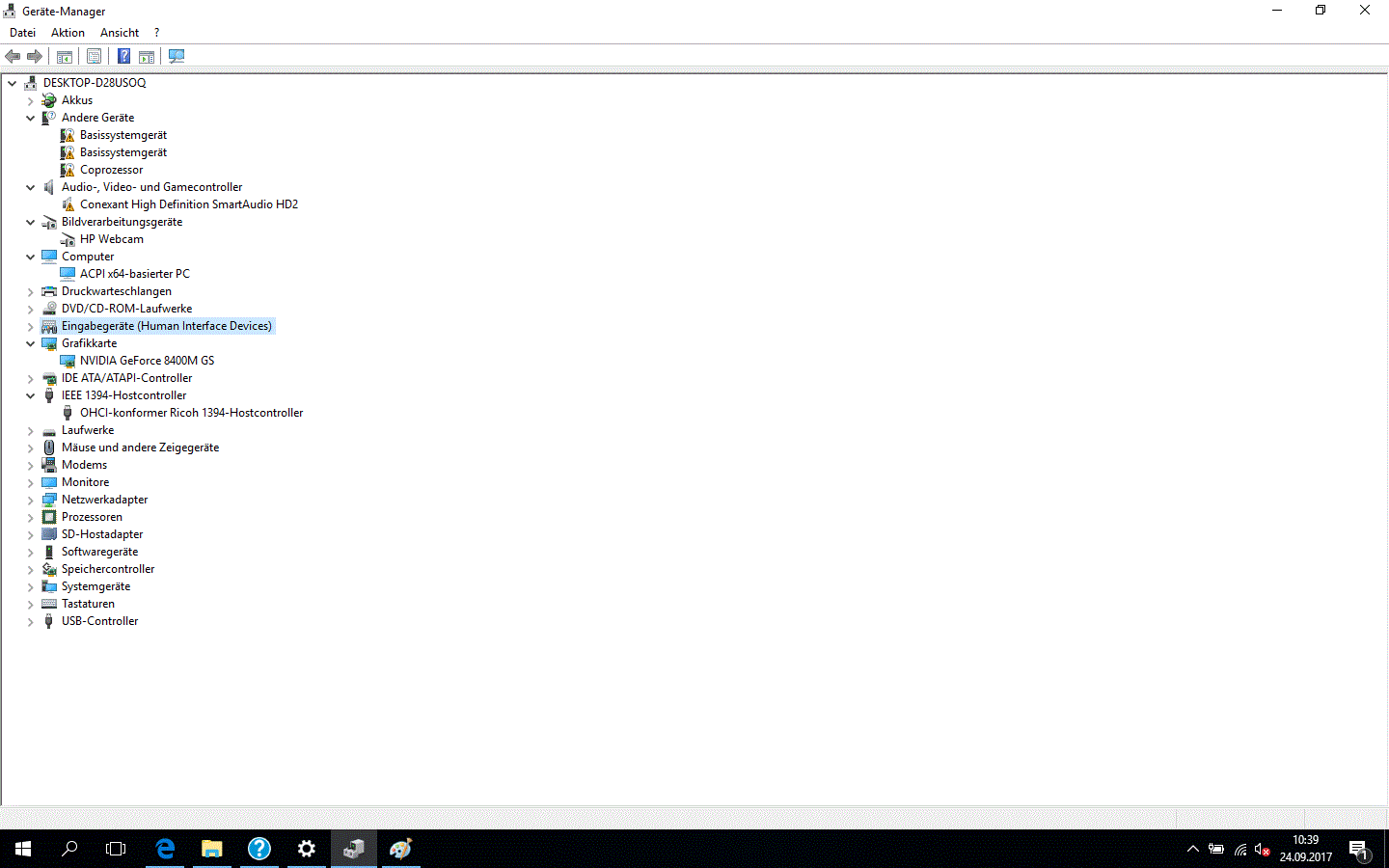Image resolution: width=1389 pixels, height=868 pixels.
Task: Toggle the console tree pane icon
Action: [x=65, y=56]
